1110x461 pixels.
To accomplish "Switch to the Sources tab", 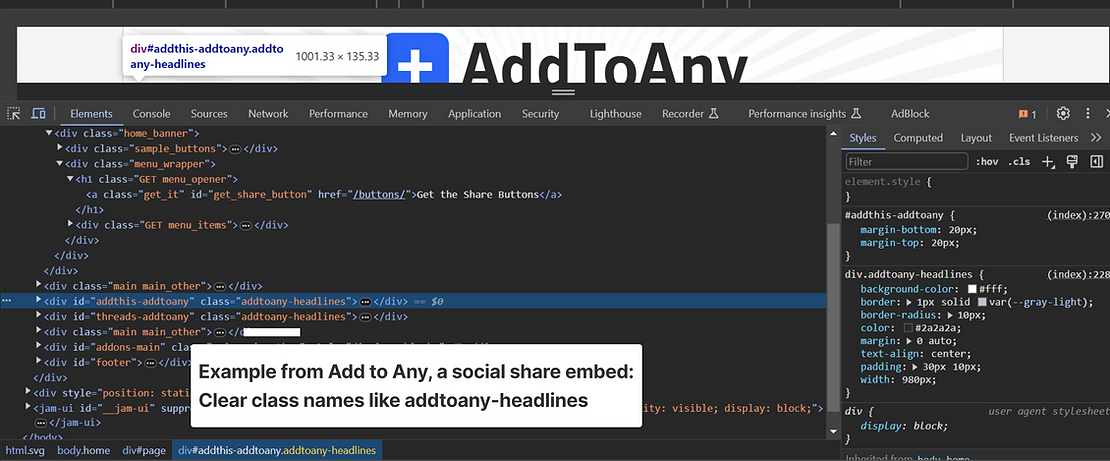I will [209, 113].
